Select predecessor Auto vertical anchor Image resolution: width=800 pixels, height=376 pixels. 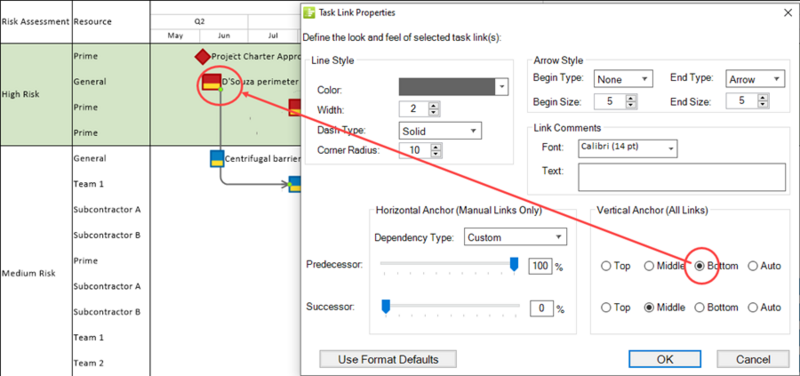[753, 266]
